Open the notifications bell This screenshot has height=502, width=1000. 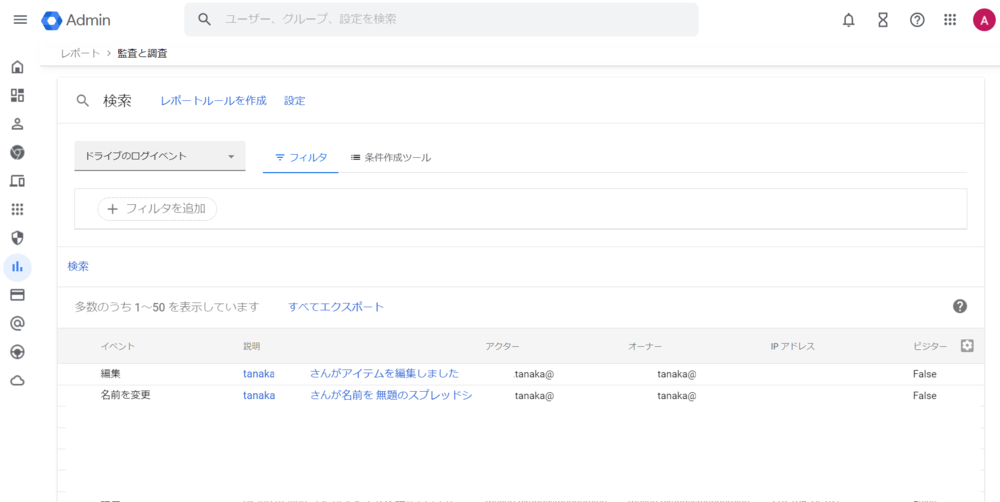[x=849, y=20]
